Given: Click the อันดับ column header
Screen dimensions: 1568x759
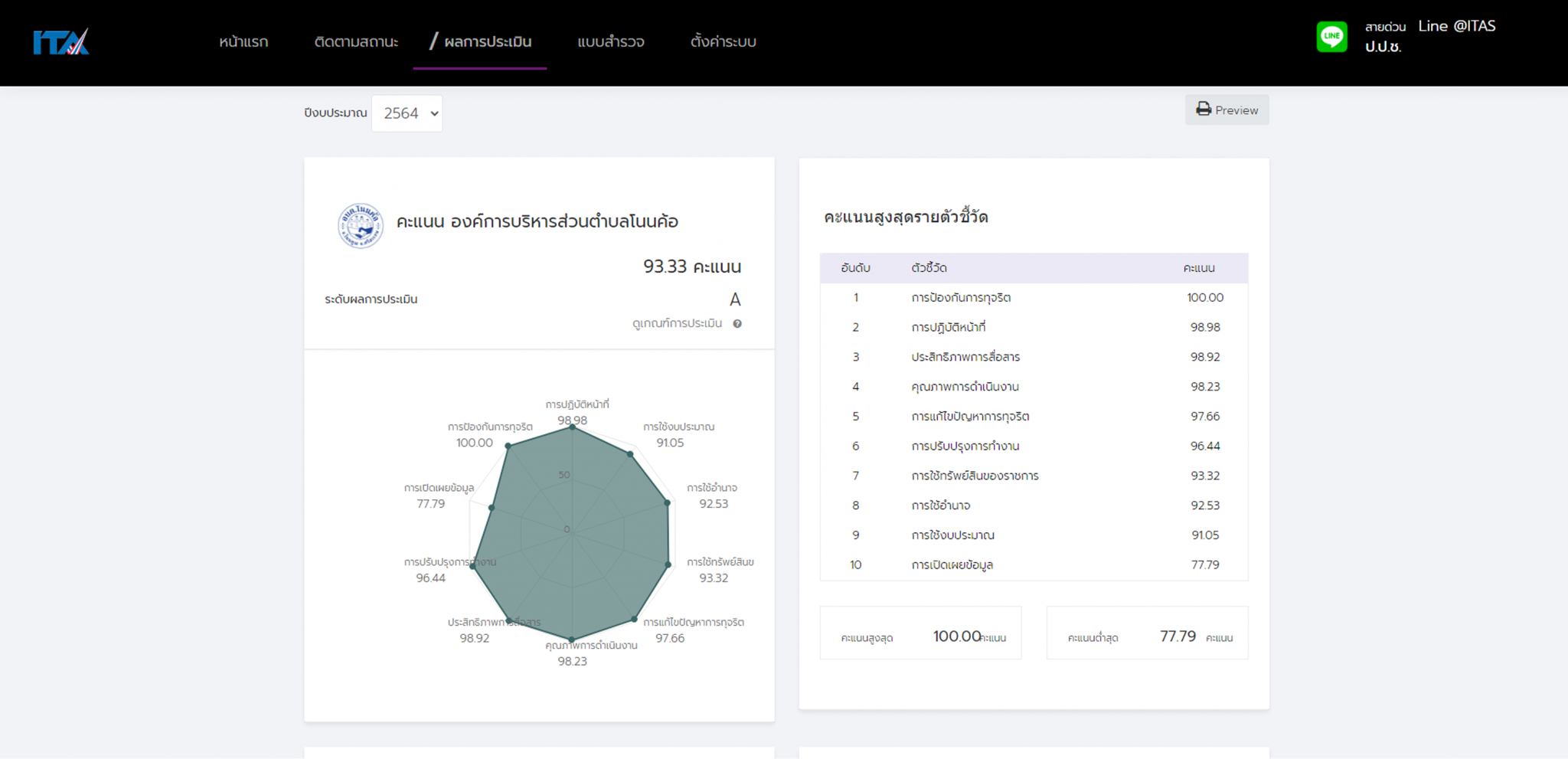Looking at the screenshot, I should coord(855,268).
